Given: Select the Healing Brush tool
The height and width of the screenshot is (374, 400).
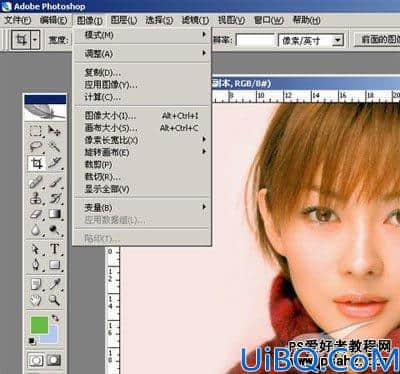Looking at the screenshot, I should (36, 182).
